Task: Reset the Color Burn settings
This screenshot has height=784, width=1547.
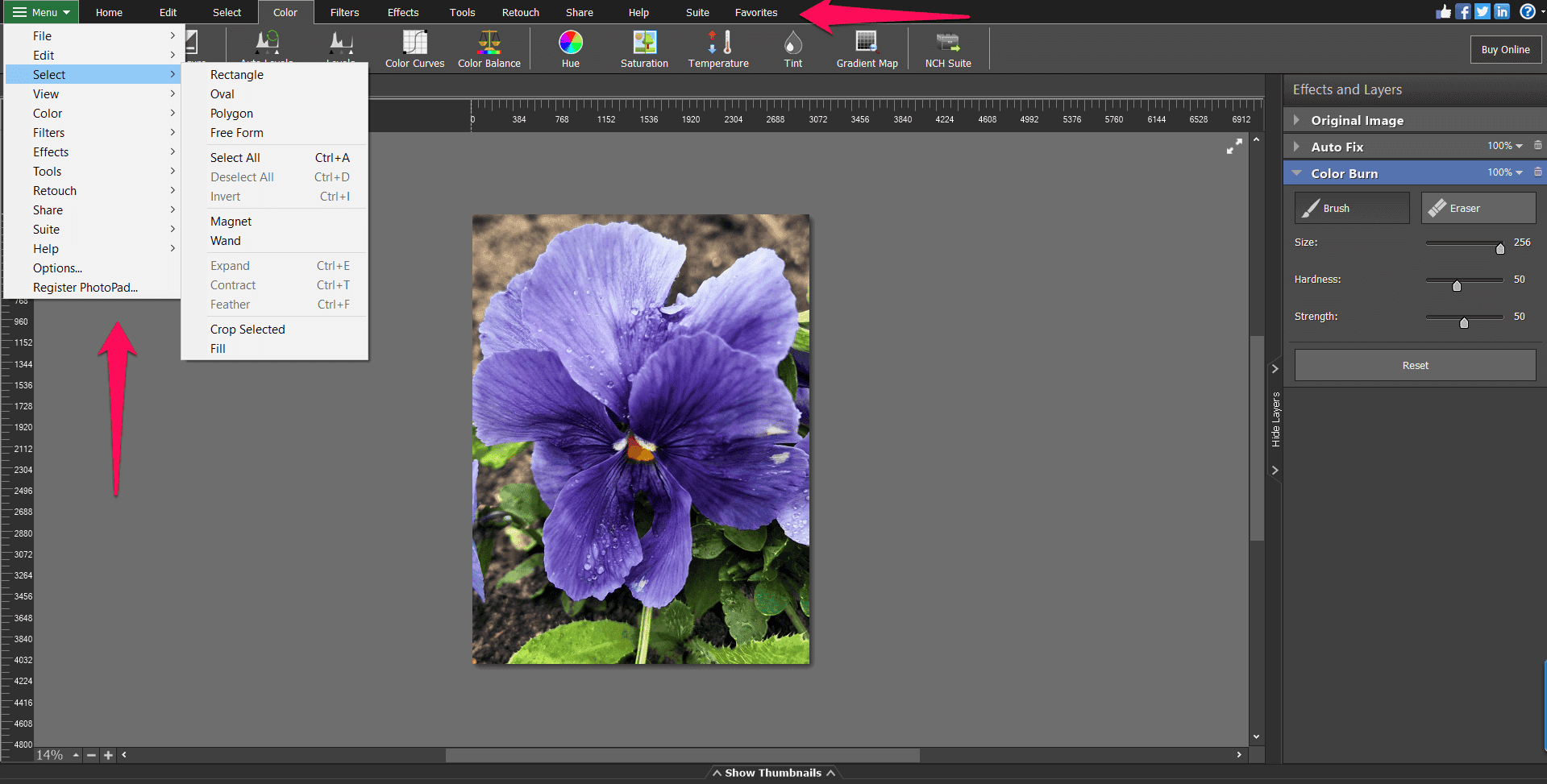Action: coord(1414,365)
